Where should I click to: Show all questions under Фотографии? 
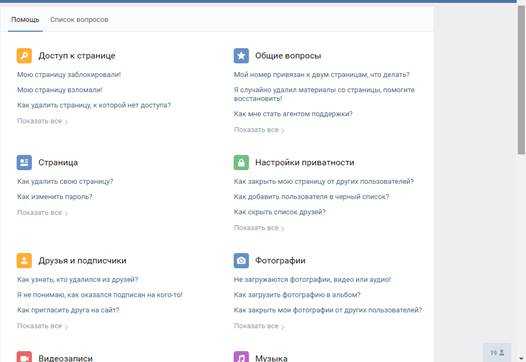click(259, 326)
